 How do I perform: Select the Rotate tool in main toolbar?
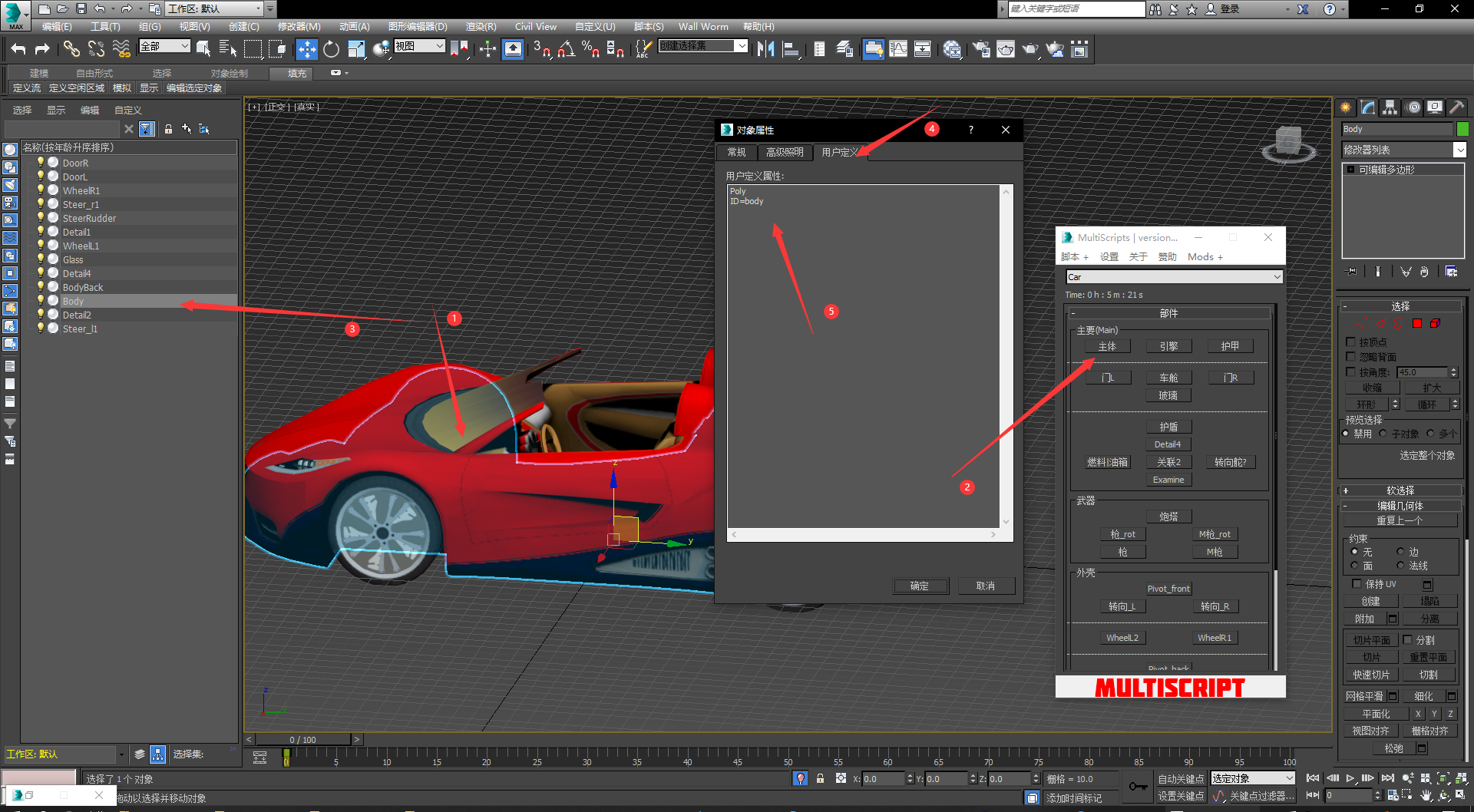click(331, 49)
